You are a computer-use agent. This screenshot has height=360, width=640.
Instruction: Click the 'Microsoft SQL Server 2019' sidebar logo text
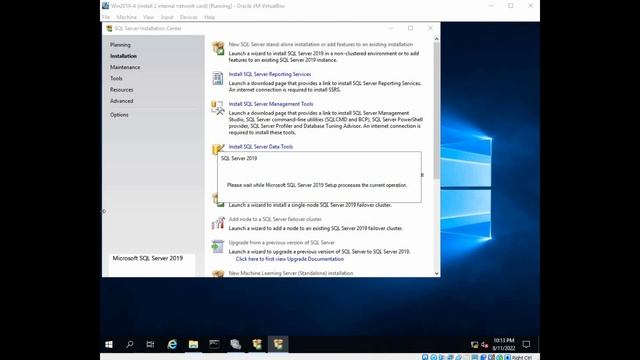[x=148, y=258]
